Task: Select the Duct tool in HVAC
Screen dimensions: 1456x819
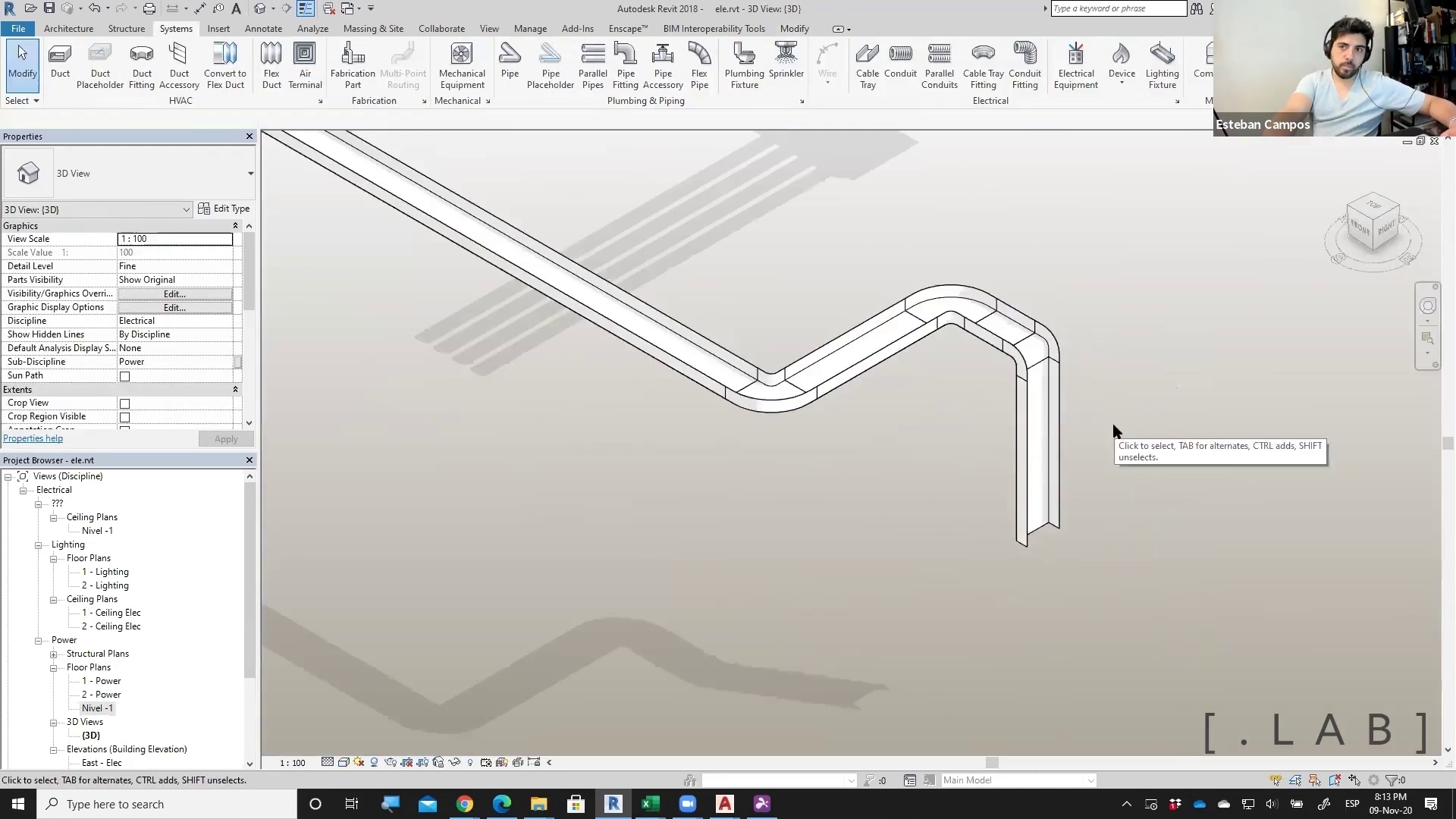Action: click(60, 61)
